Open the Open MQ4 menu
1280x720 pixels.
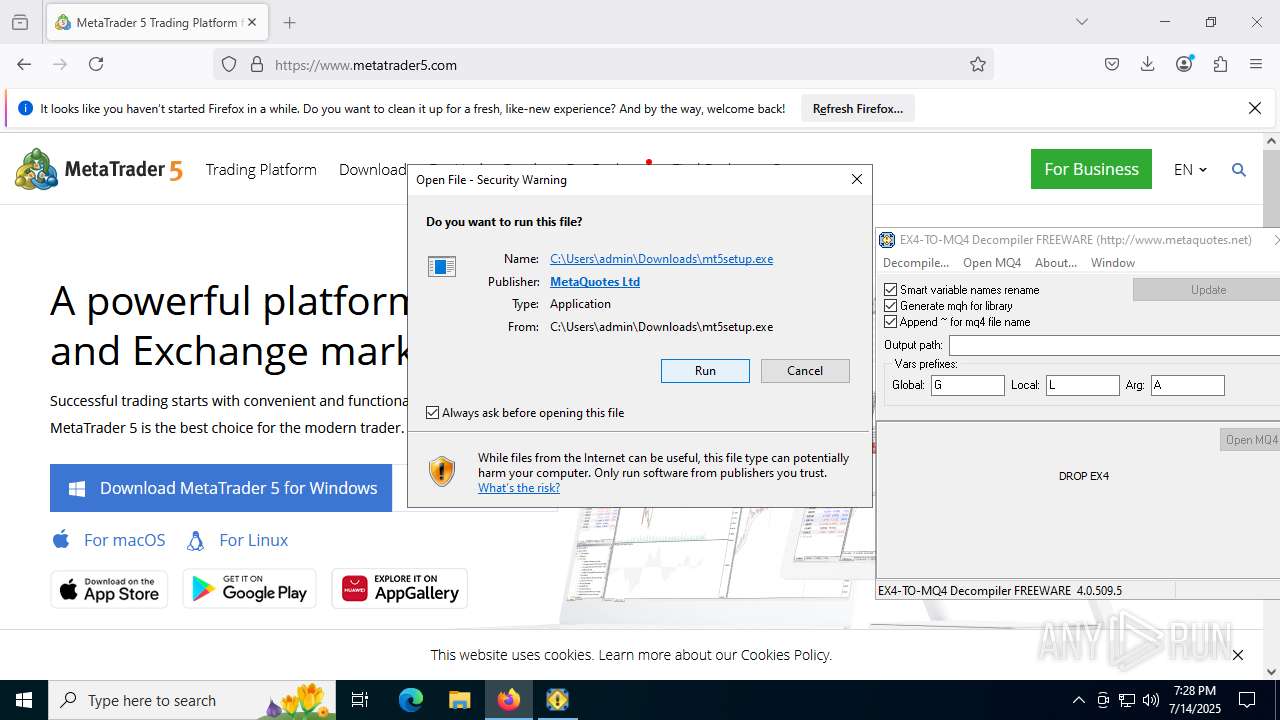tap(992, 263)
